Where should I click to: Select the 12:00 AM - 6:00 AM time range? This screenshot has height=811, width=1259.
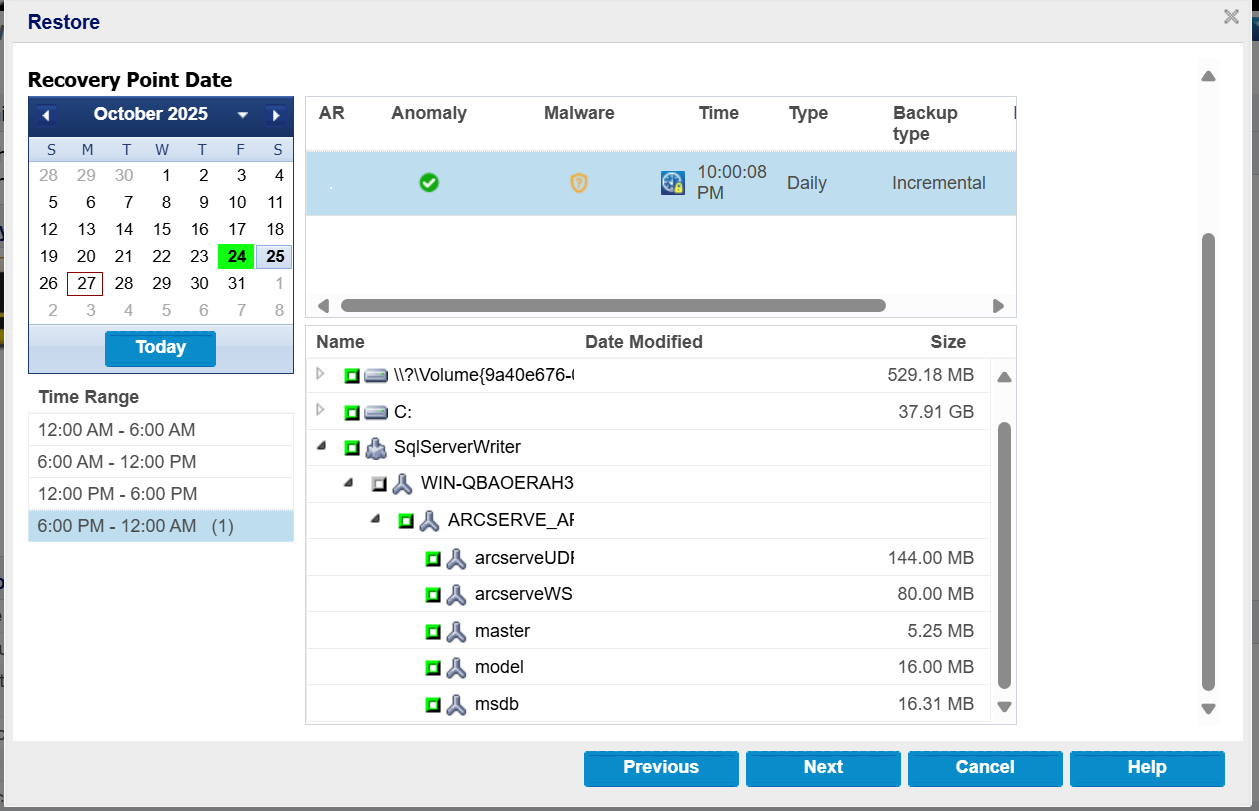click(160, 430)
